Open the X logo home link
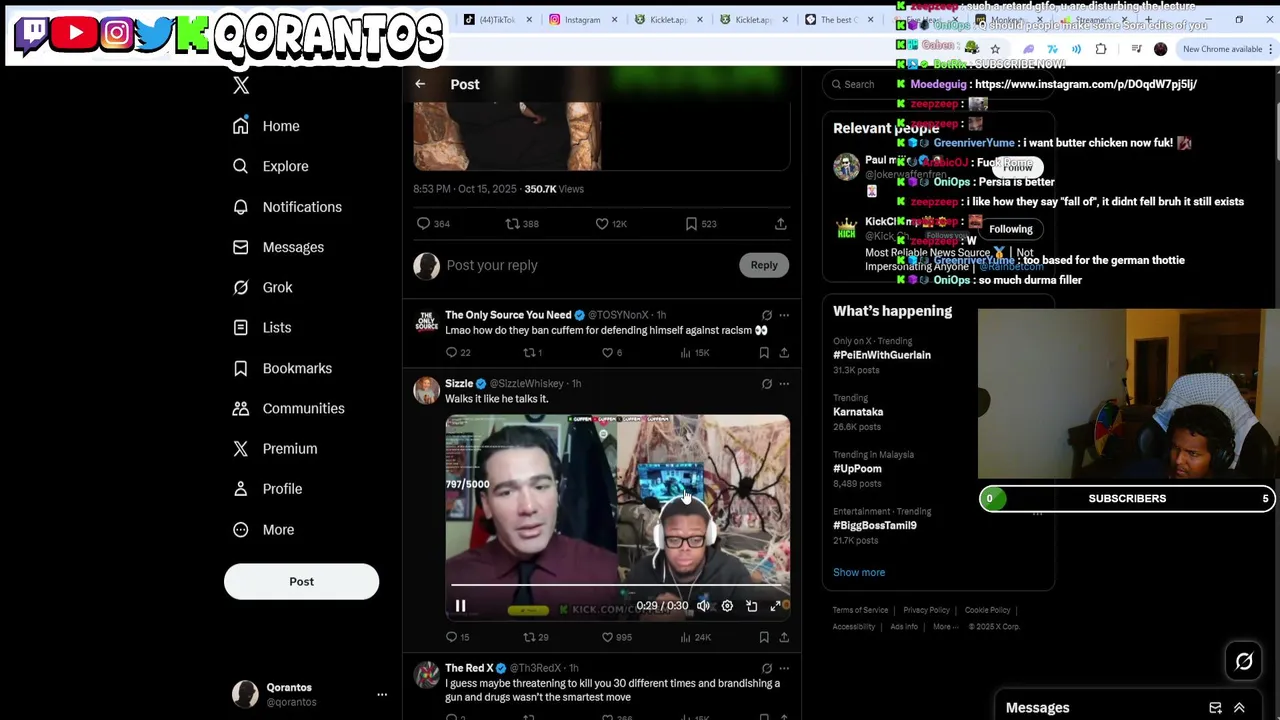This screenshot has height=720, width=1280. [x=241, y=85]
